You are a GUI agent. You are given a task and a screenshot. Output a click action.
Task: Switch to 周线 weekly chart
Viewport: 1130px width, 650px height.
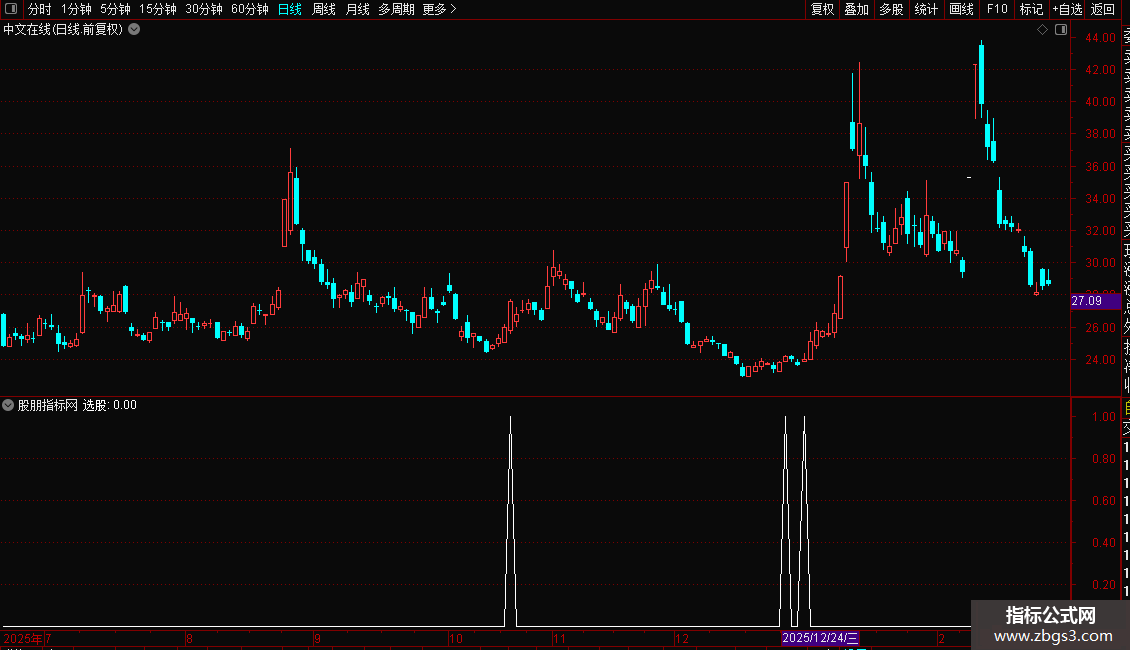coord(324,9)
